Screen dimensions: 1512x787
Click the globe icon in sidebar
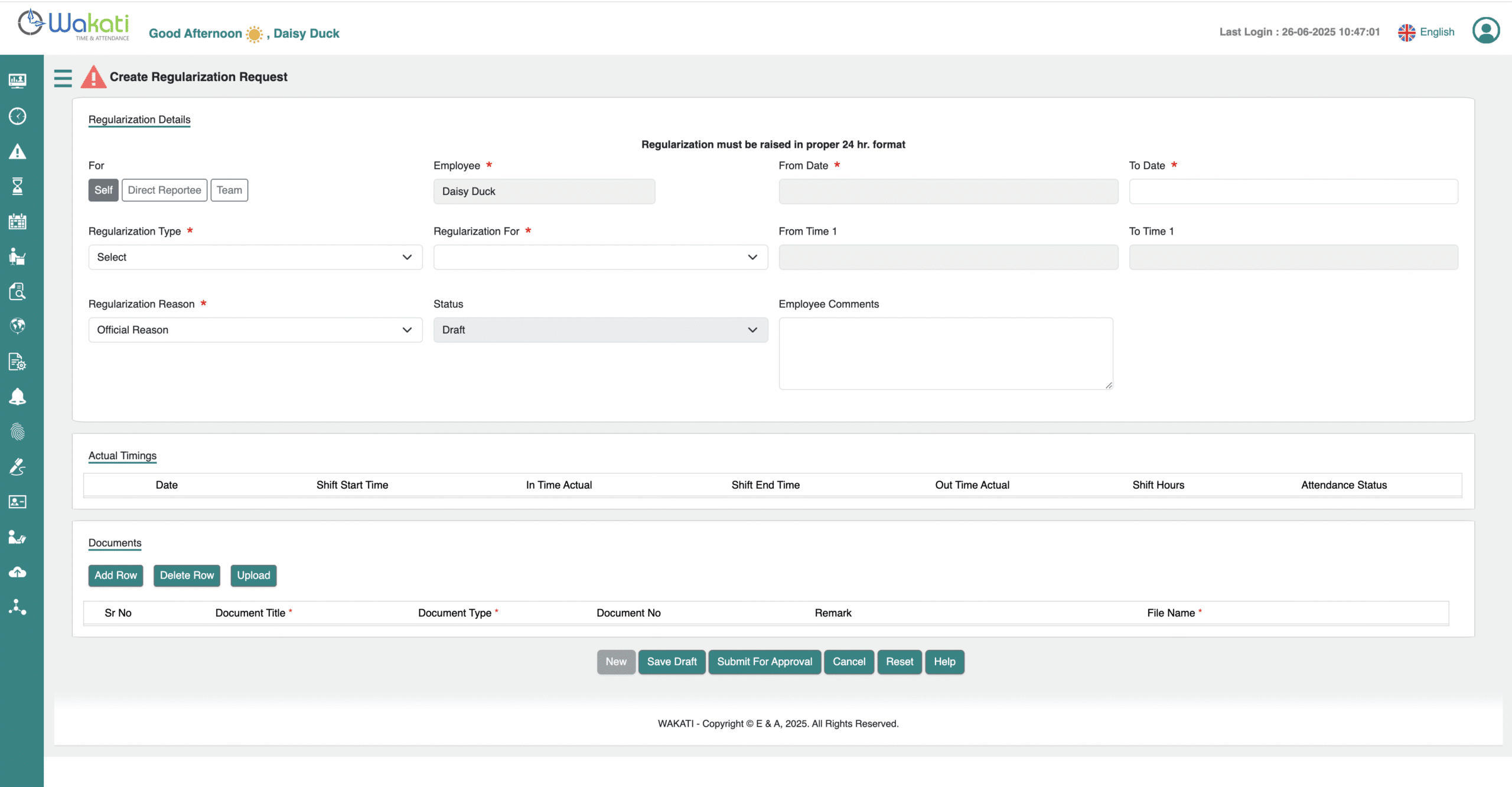tap(18, 326)
